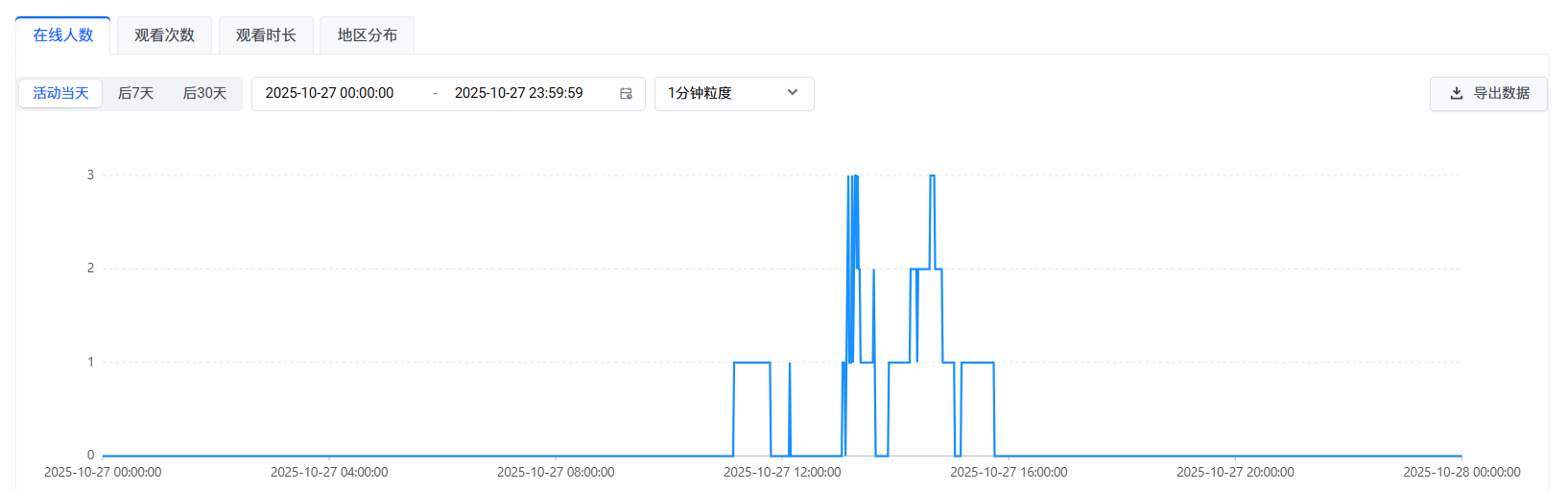Click the 2025-10-27 16:00:00 axis label
The image size is (1568, 491).
pyautogui.click(x=1009, y=472)
